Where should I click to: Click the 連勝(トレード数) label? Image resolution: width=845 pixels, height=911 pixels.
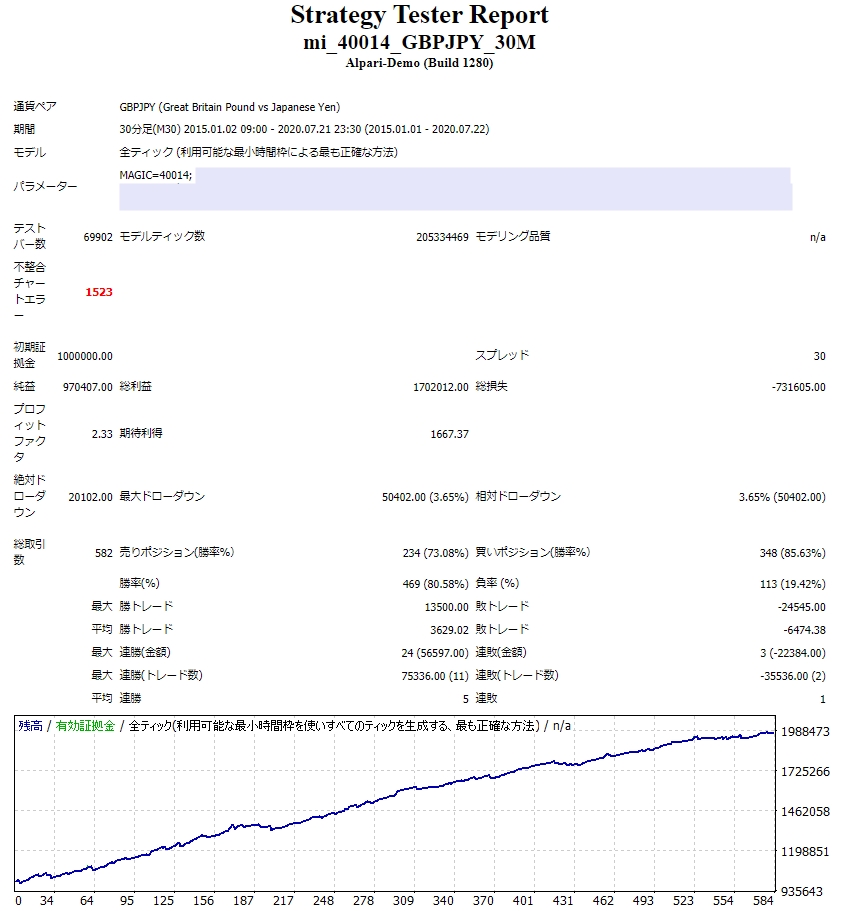point(161,675)
